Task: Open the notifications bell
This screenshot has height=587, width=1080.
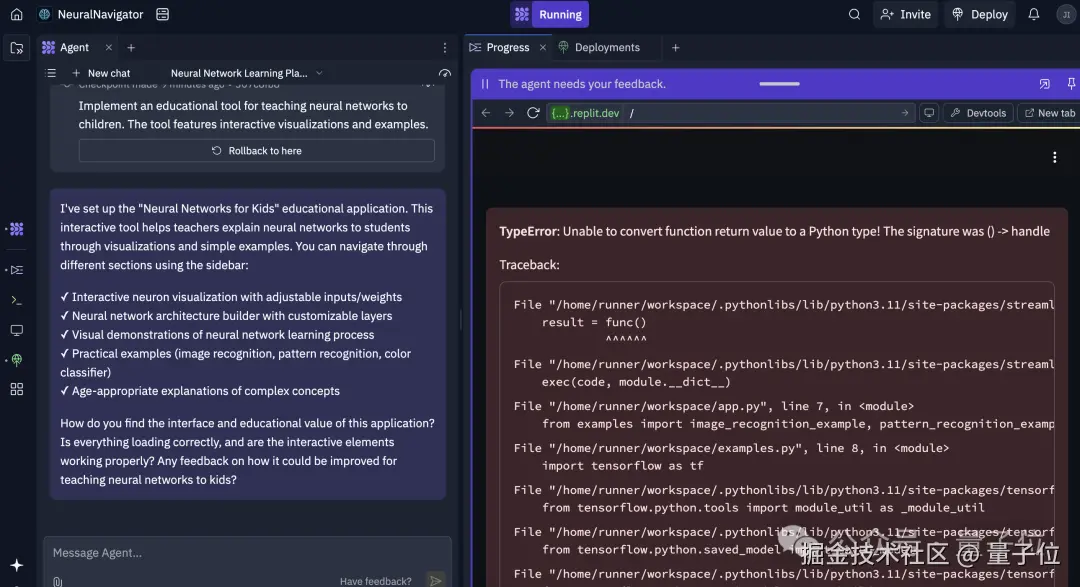Action: [x=1034, y=14]
